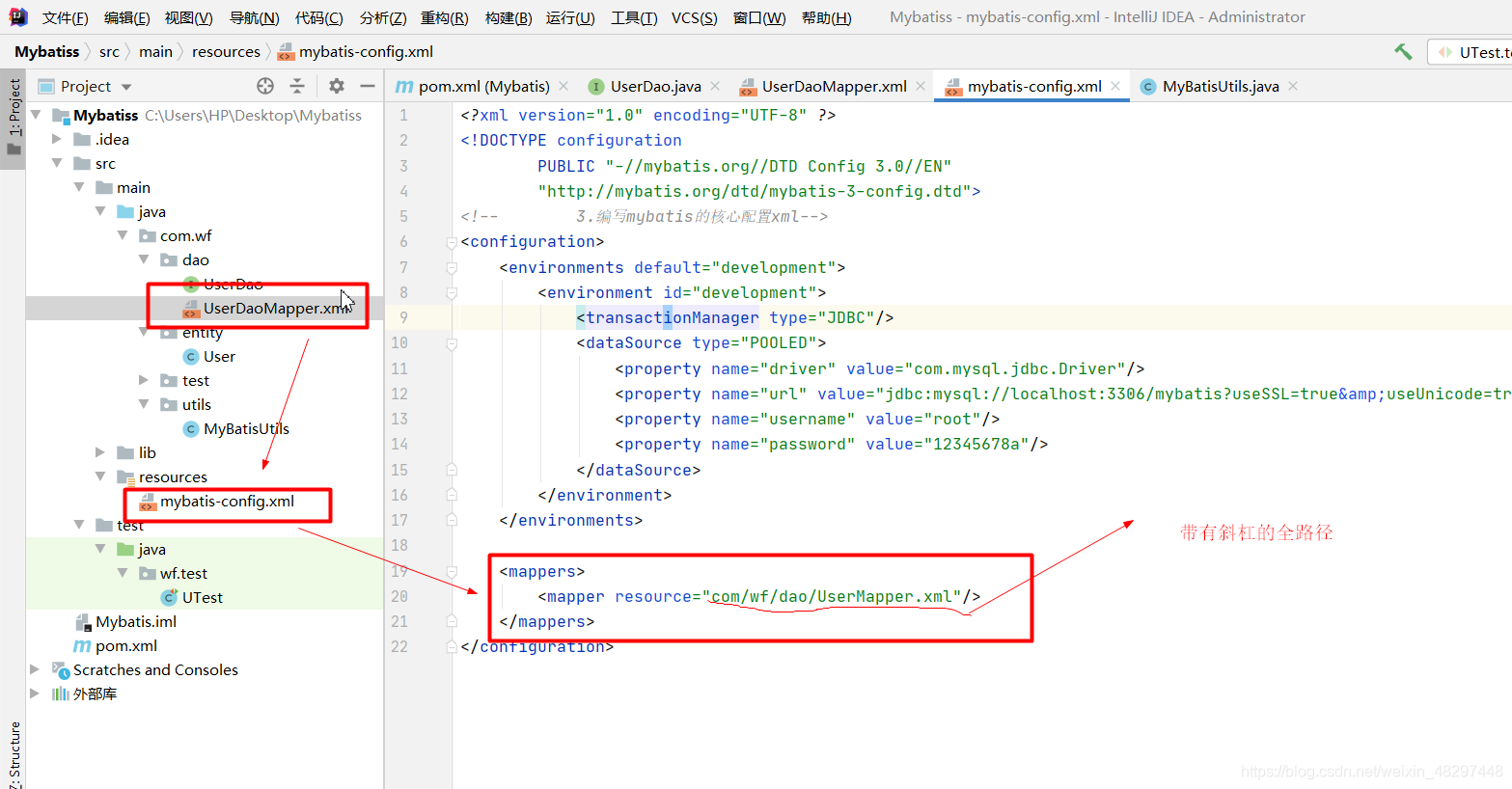Open Project panel settings gear
Screen dimensions: 1512x789
coord(337,86)
